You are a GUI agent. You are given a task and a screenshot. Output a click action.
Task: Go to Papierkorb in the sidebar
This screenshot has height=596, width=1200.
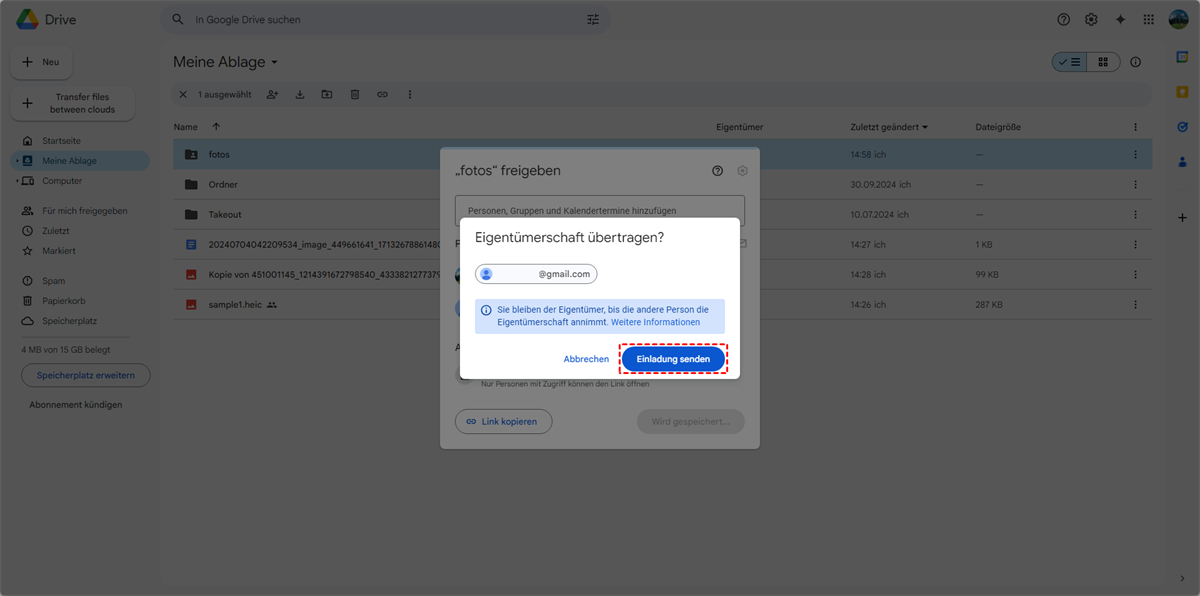click(x=64, y=301)
